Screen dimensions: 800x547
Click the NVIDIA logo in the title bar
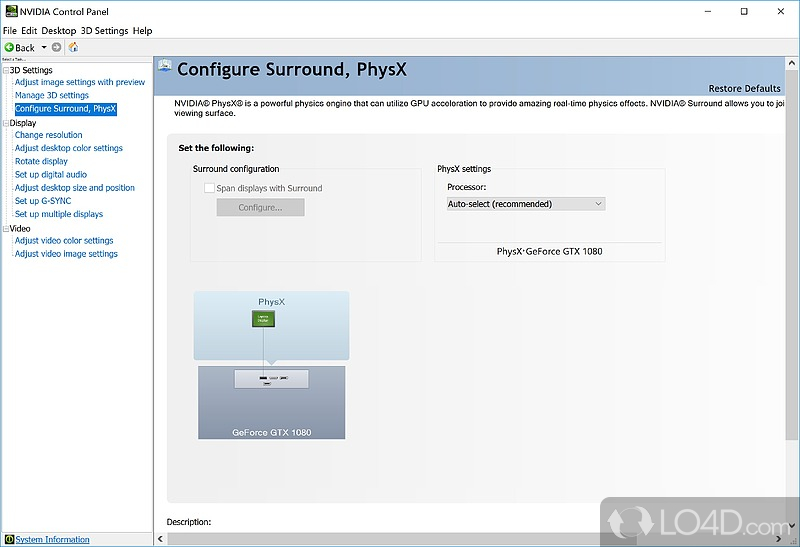point(9,12)
